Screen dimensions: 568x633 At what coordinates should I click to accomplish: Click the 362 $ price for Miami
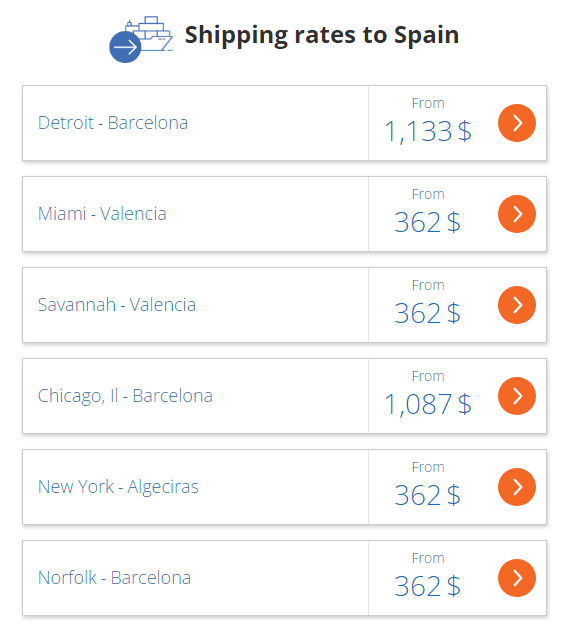click(428, 222)
